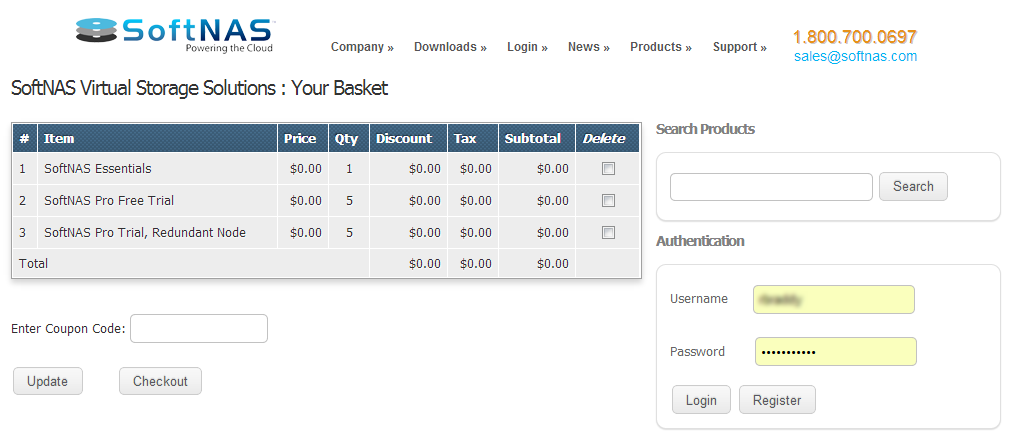Mark Redundant Node row for deletion

(608, 233)
